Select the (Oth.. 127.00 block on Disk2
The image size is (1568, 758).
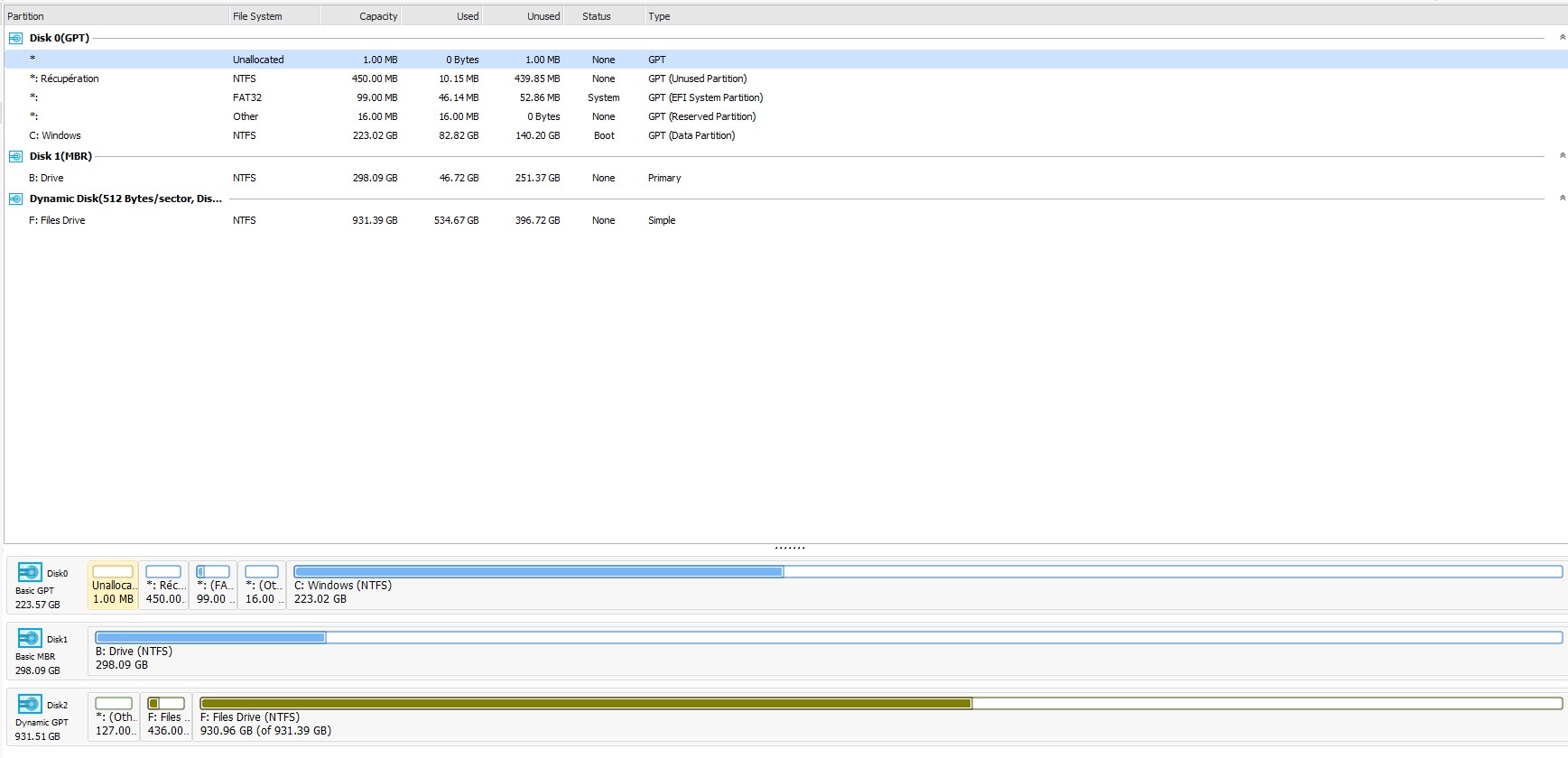pos(114,716)
